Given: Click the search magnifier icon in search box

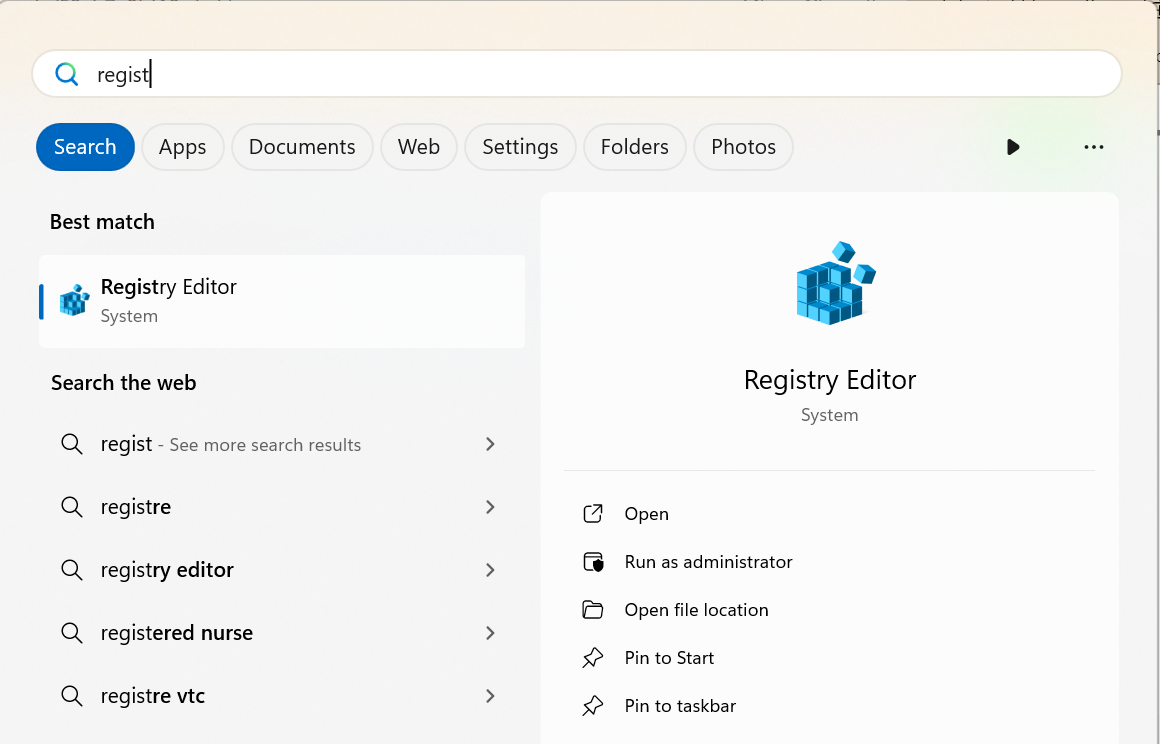Looking at the screenshot, I should coord(67,74).
